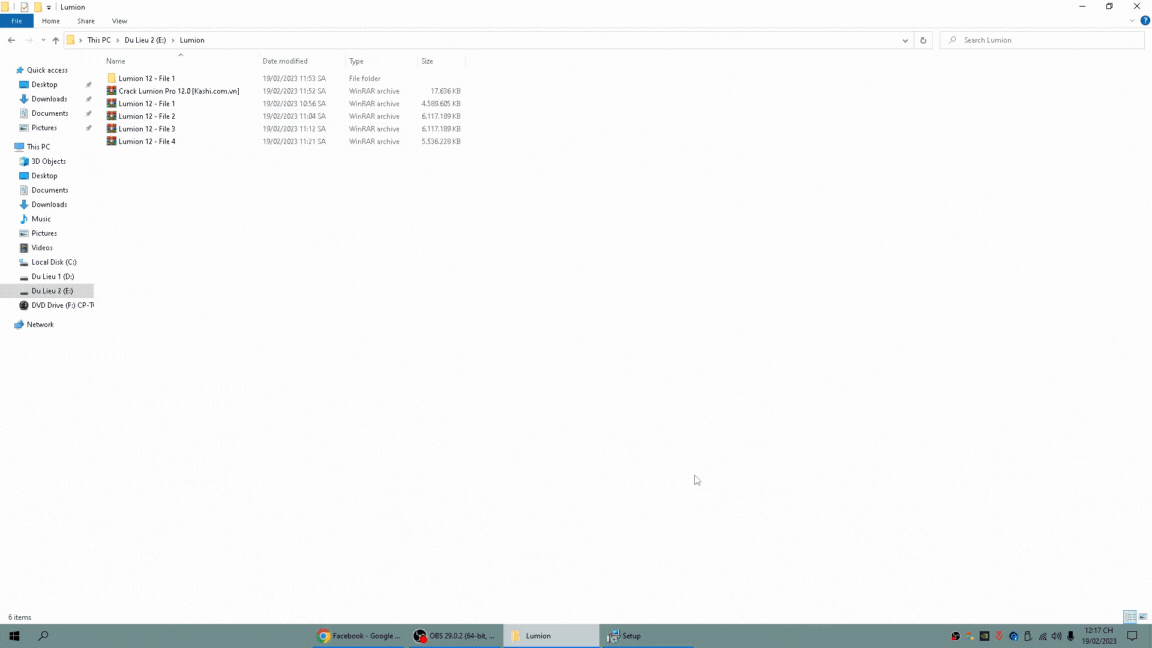
Task: Click size value 5.536.228 KB
Action: click(441, 141)
